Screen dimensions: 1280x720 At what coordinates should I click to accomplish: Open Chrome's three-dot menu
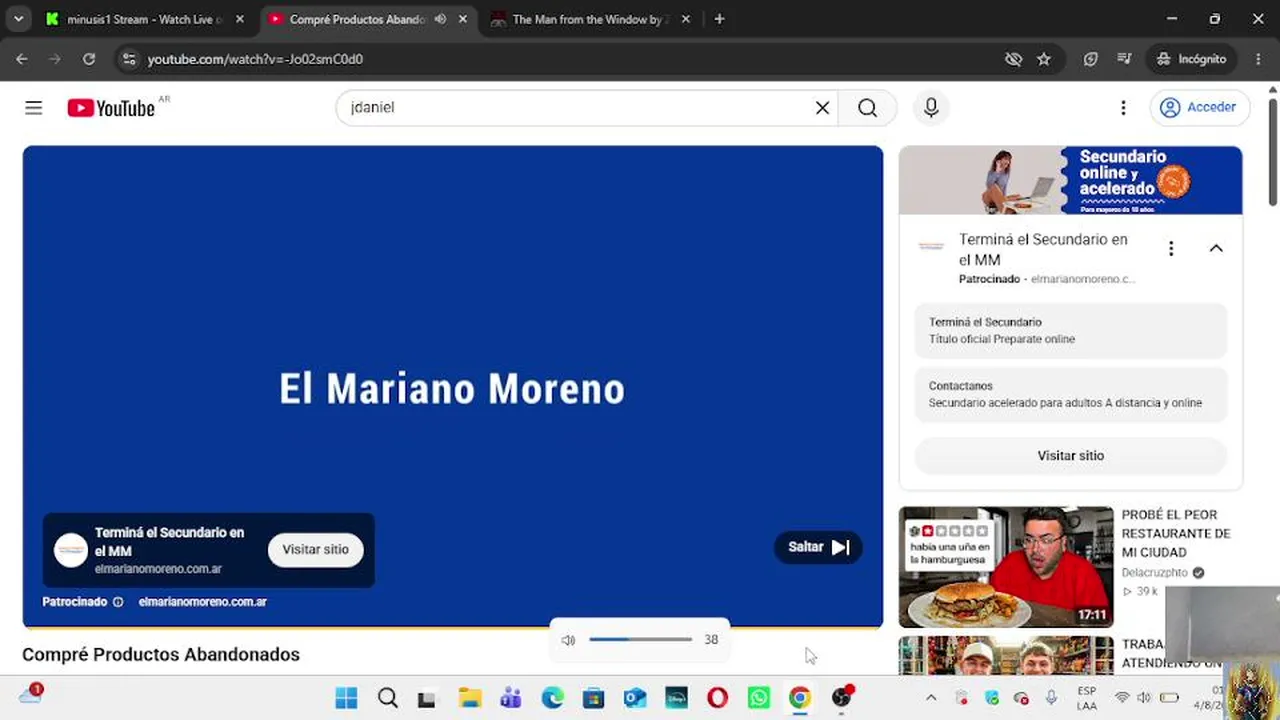[x=1258, y=59]
